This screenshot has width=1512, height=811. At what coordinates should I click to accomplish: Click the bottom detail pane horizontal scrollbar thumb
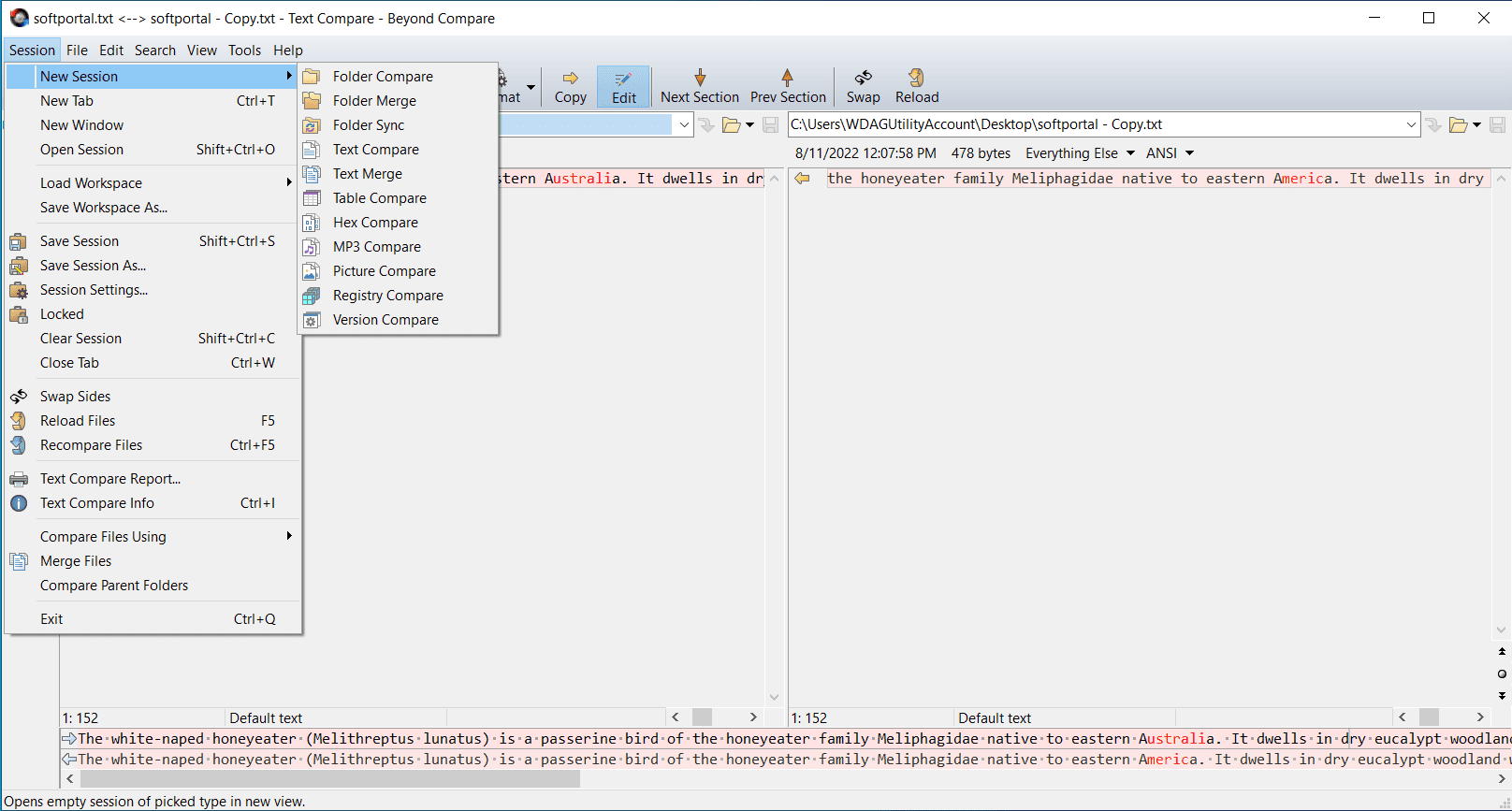pyautogui.click(x=330, y=779)
